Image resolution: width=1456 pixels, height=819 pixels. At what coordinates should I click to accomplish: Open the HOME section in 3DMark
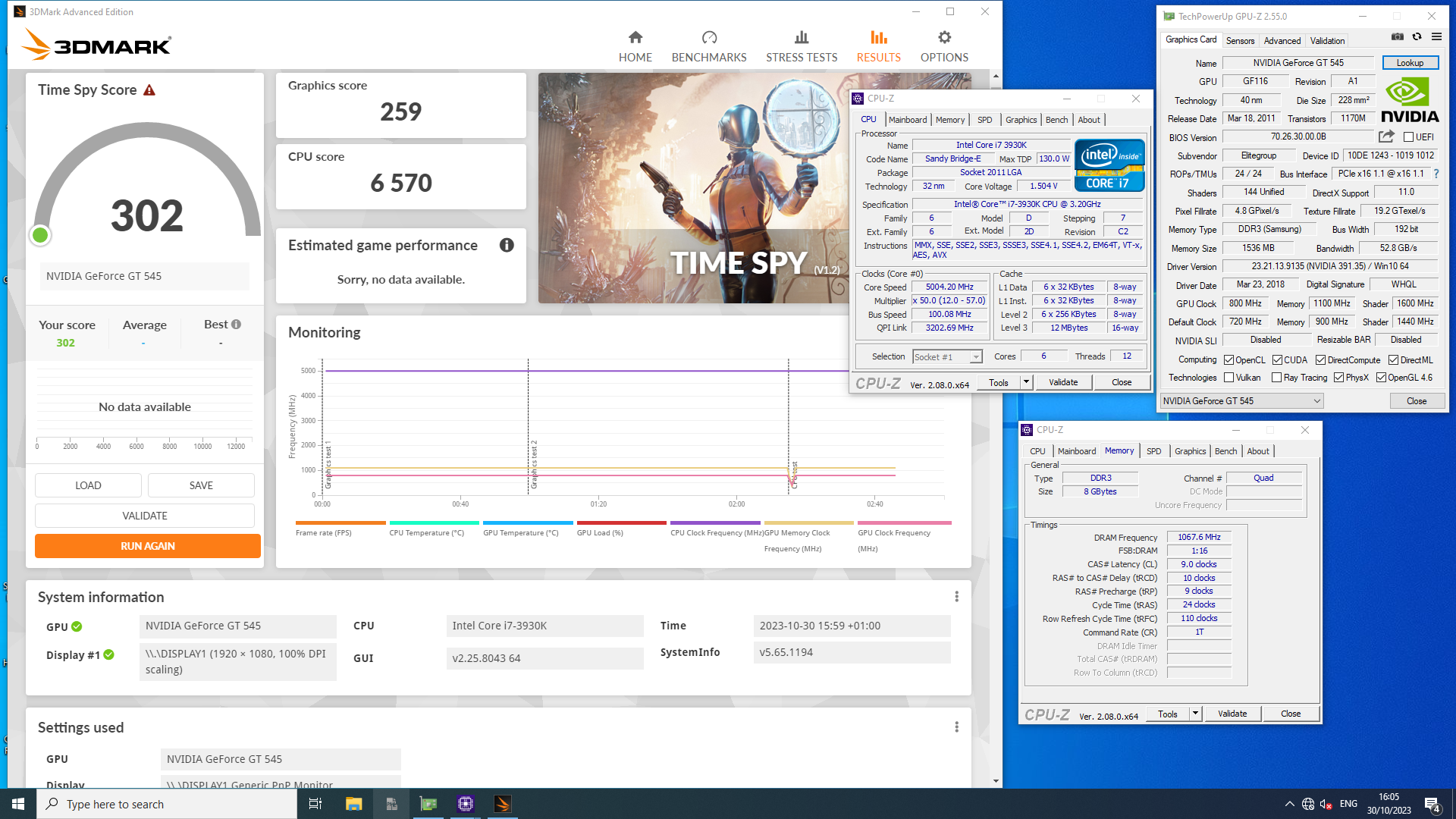pos(635,46)
